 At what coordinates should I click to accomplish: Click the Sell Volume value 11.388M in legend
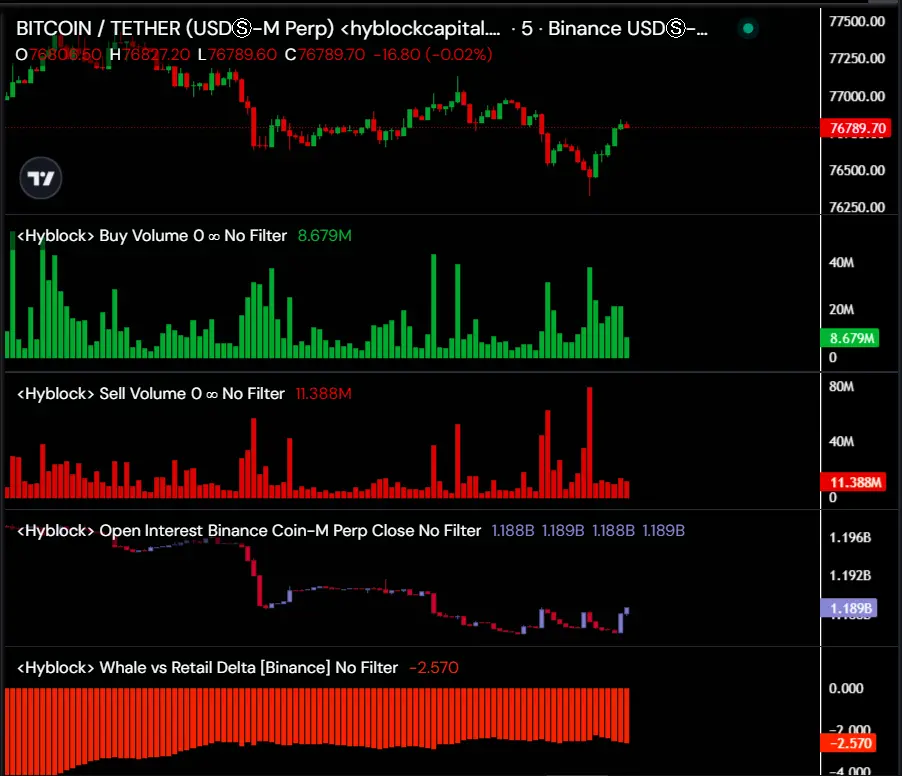[323, 393]
